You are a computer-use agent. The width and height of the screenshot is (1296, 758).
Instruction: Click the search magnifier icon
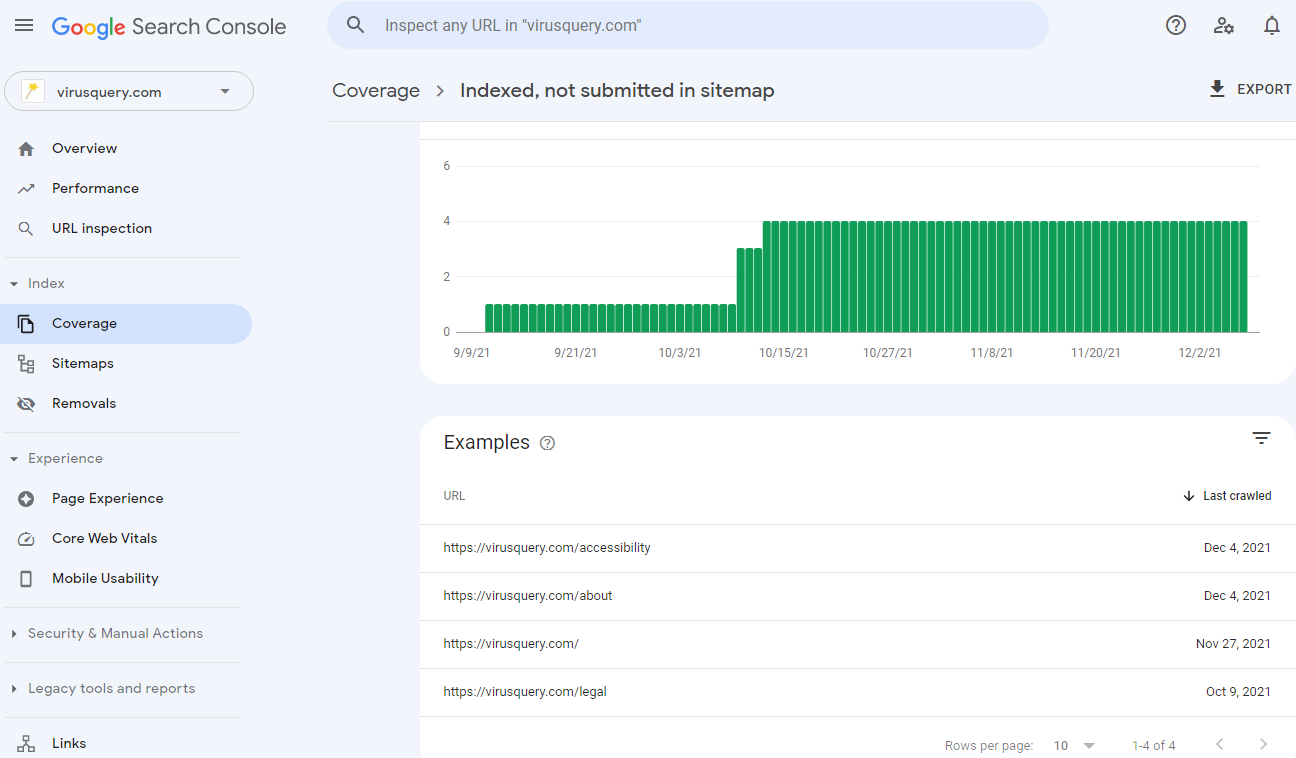[x=356, y=25]
